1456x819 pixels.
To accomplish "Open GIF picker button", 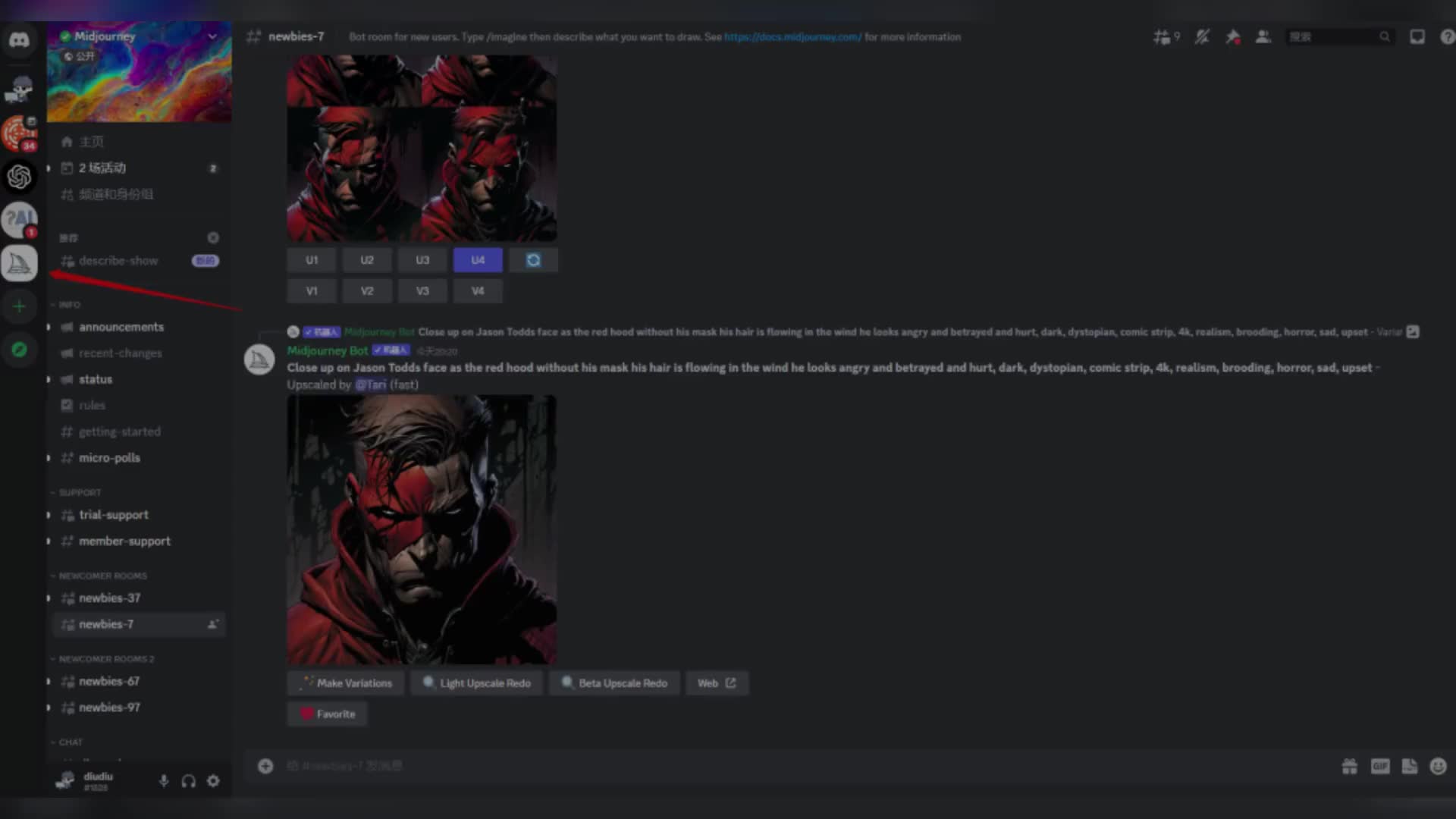I will 1380,766.
